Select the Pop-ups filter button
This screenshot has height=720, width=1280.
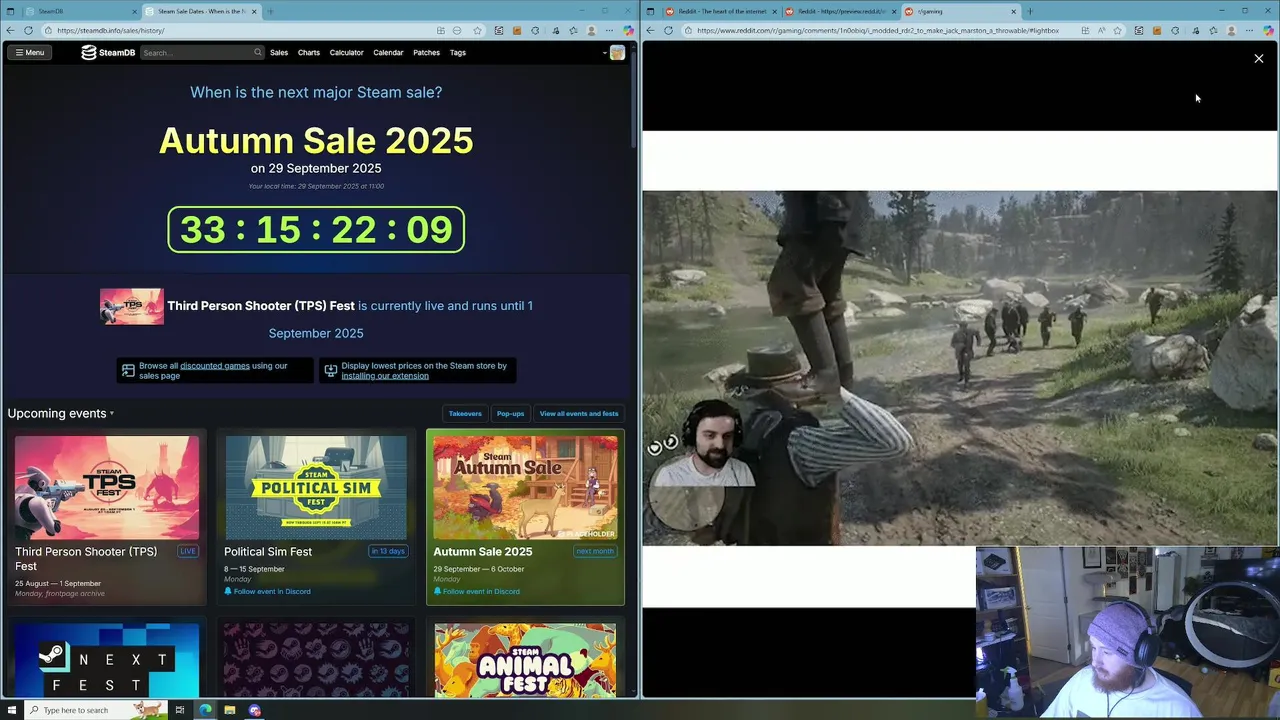510,413
